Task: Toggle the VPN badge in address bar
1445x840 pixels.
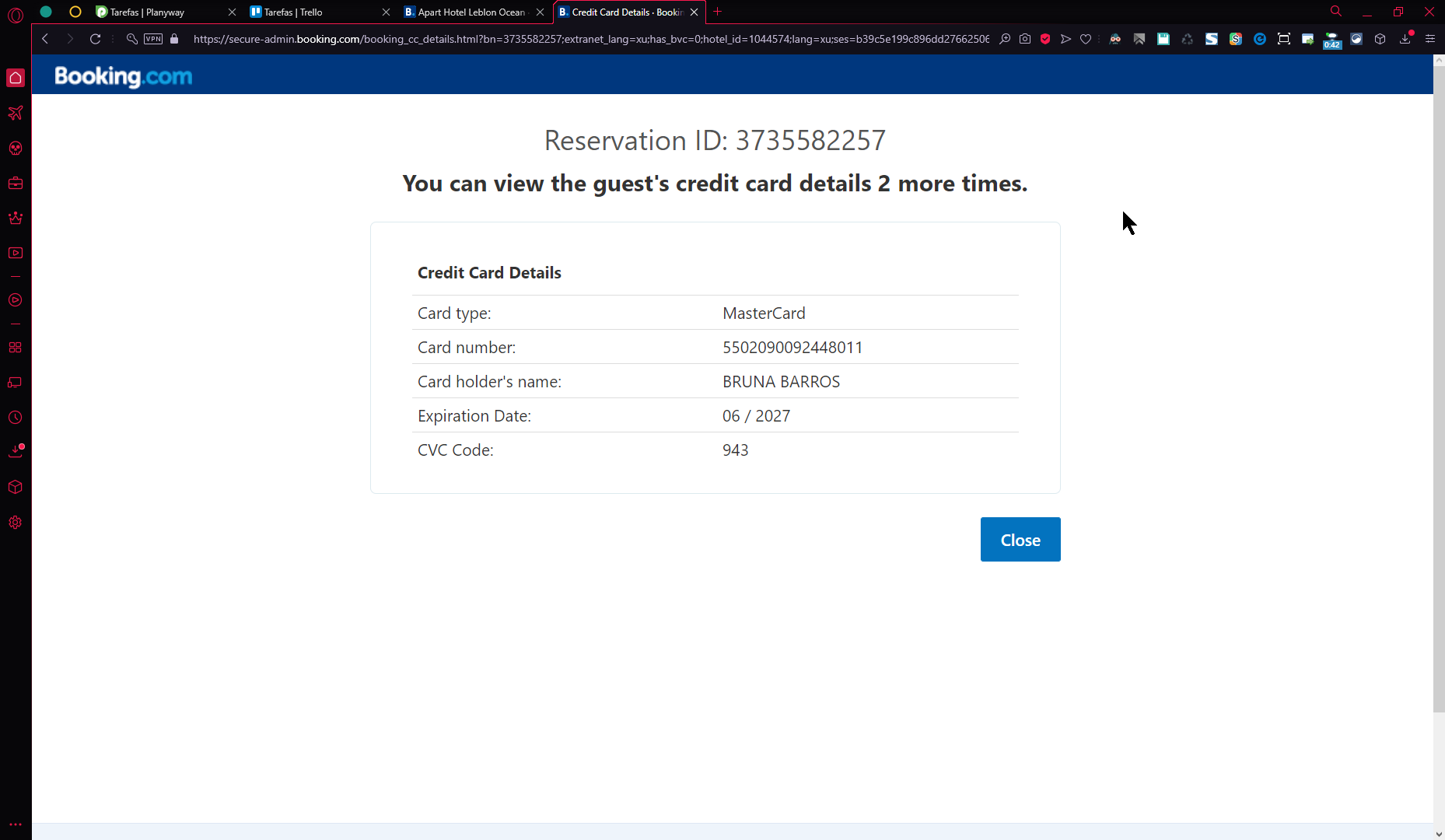Action: [x=153, y=39]
